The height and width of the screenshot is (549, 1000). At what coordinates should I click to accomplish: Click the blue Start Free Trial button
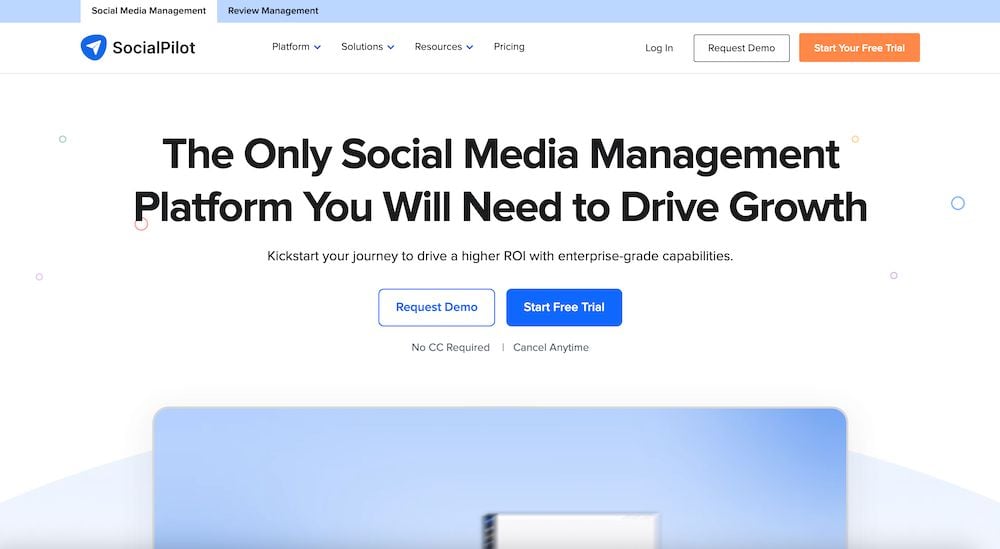click(564, 307)
